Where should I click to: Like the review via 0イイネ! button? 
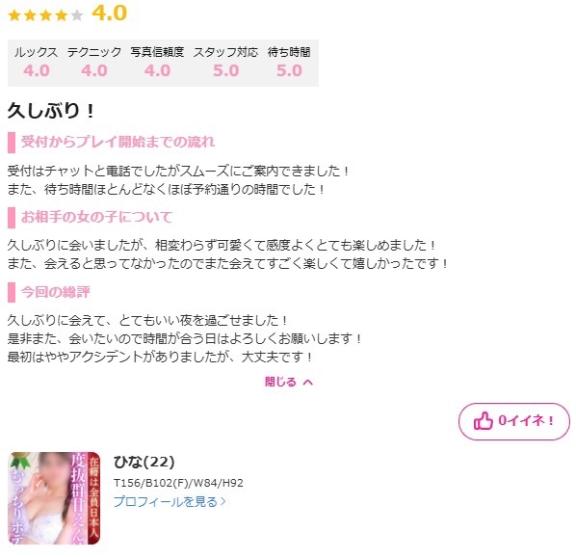[x=514, y=421]
